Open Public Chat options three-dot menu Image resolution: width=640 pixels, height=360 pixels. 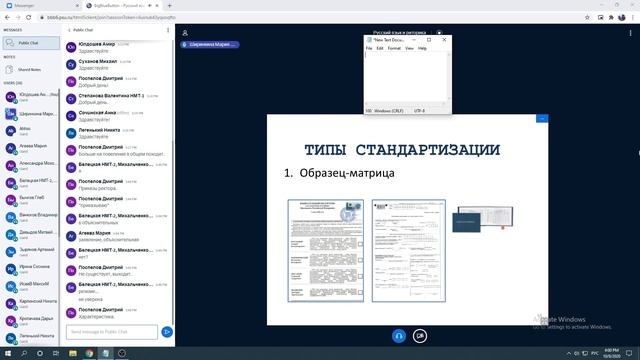tap(168, 30)
